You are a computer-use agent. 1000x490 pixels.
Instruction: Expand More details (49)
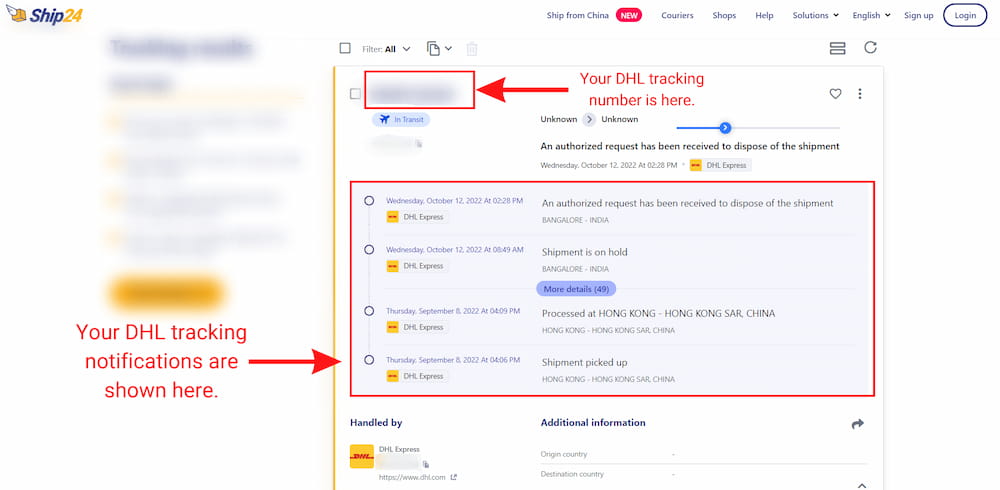(x=576, y=289)
